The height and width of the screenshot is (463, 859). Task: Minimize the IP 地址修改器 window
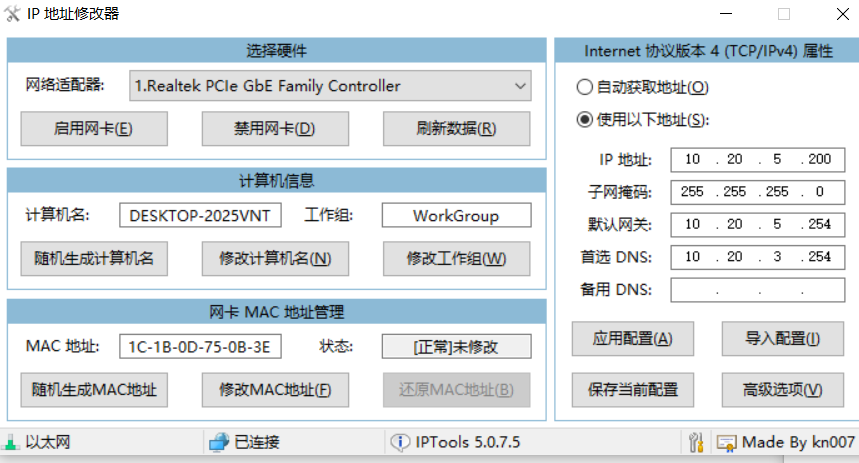pyautogui.click(x=726, y=14)
